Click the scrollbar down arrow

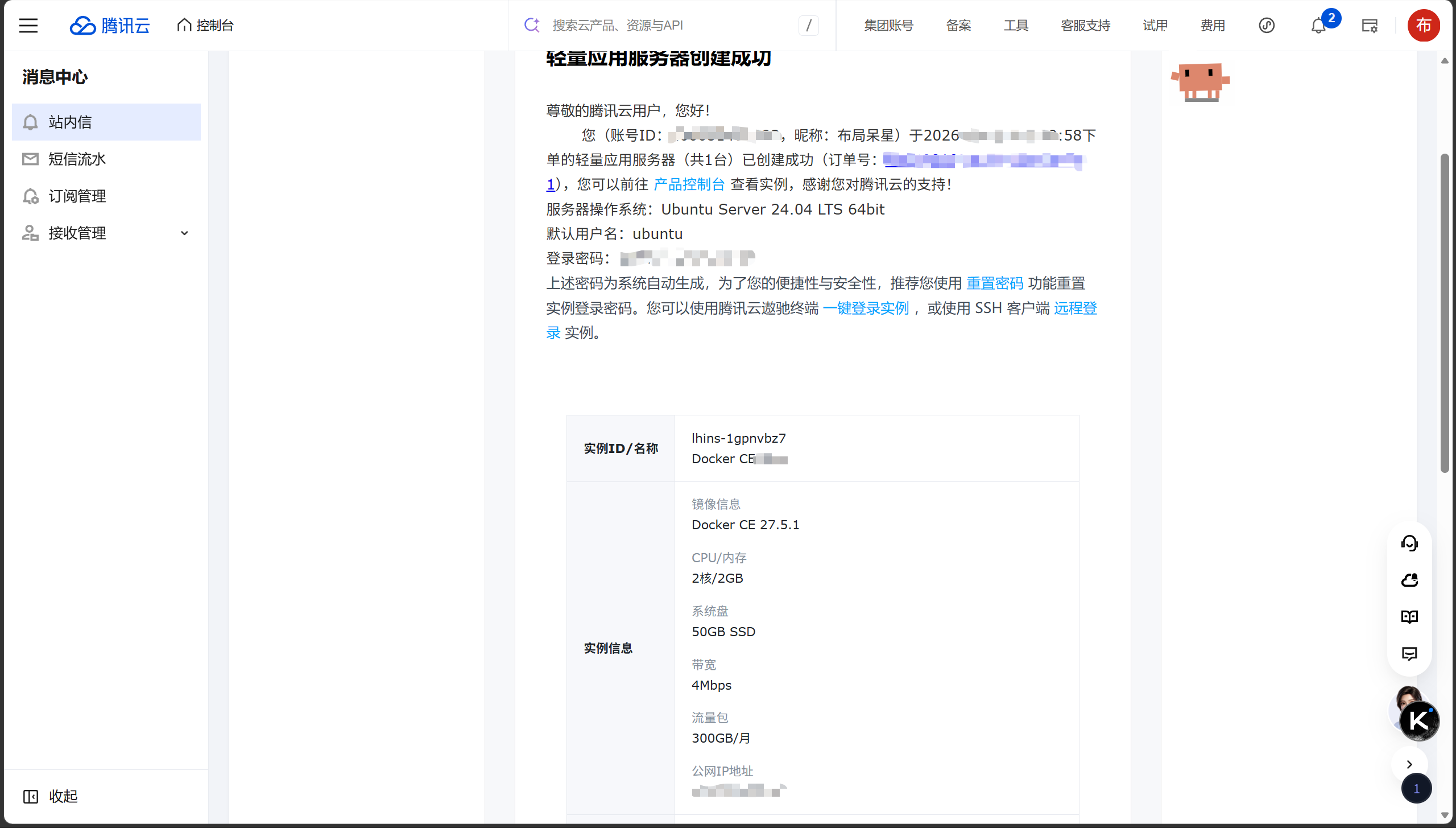click(1445, 815)
